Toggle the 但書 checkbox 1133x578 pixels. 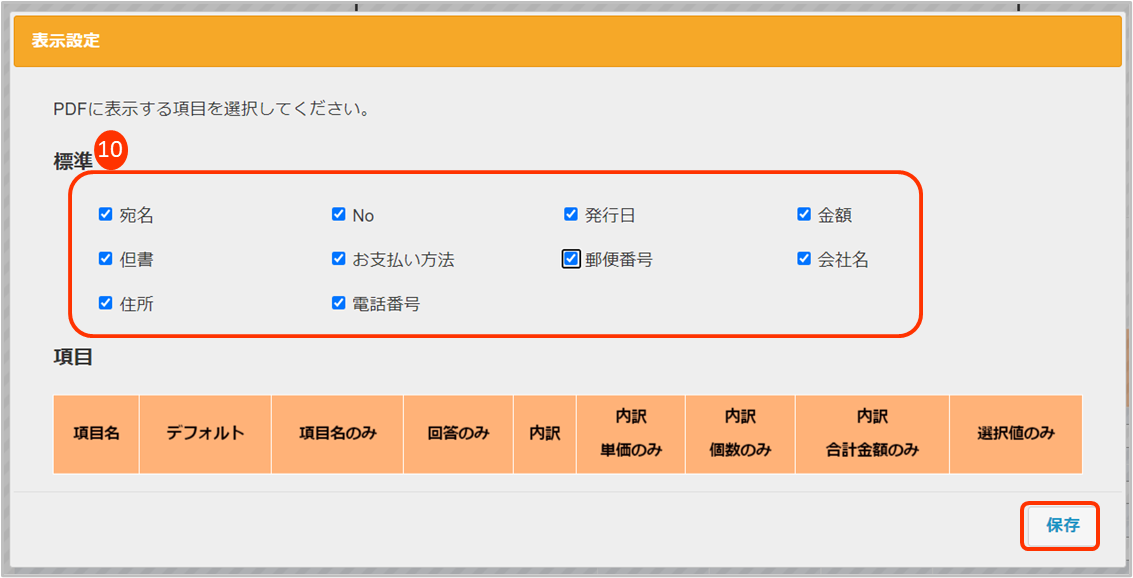point(105,258)
